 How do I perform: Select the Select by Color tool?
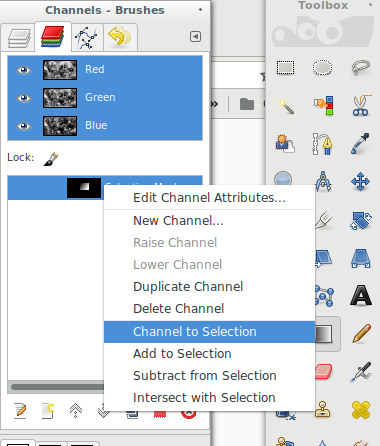[323, 106]
